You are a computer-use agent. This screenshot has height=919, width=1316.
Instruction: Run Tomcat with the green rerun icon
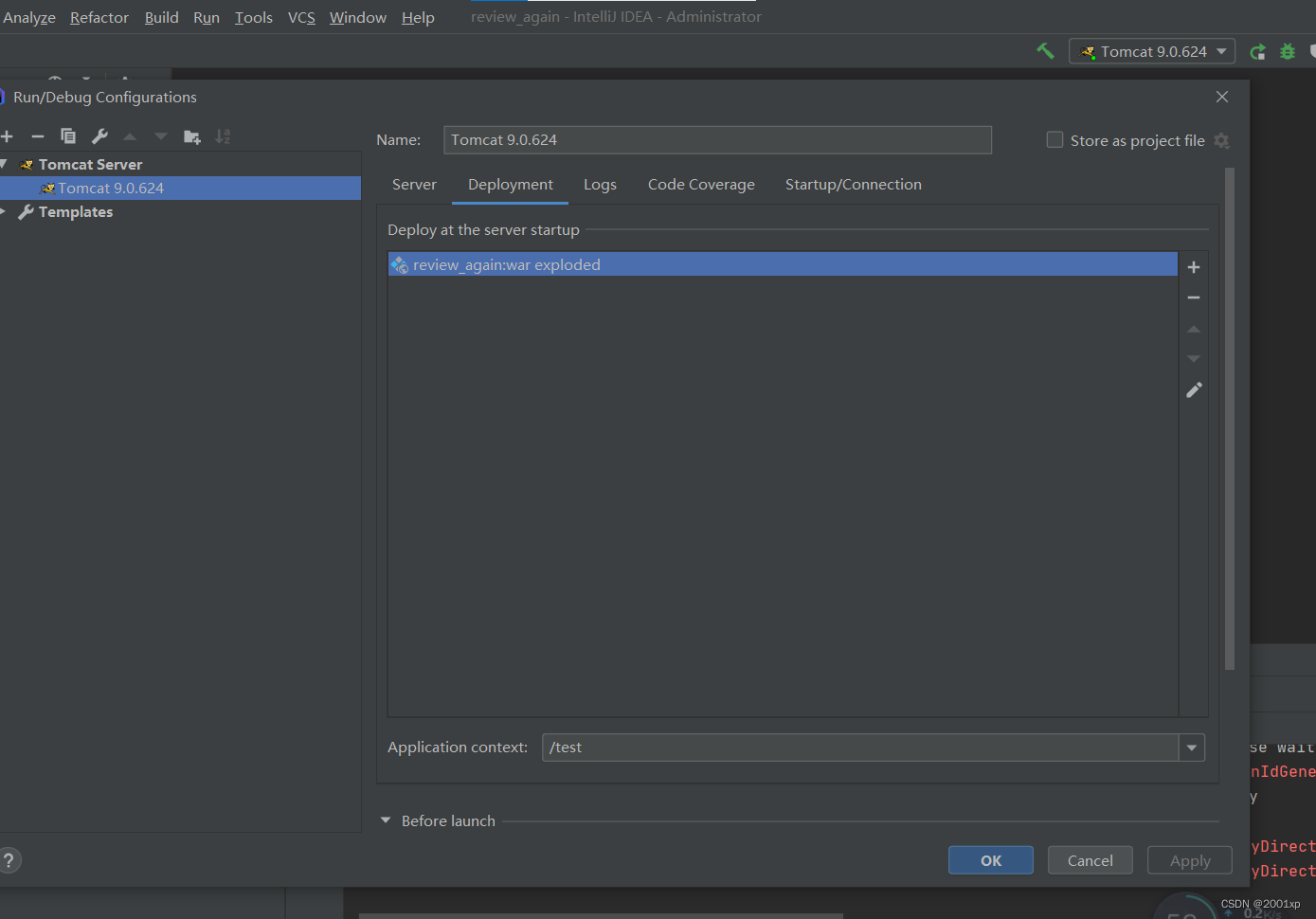coord(1257,52)
